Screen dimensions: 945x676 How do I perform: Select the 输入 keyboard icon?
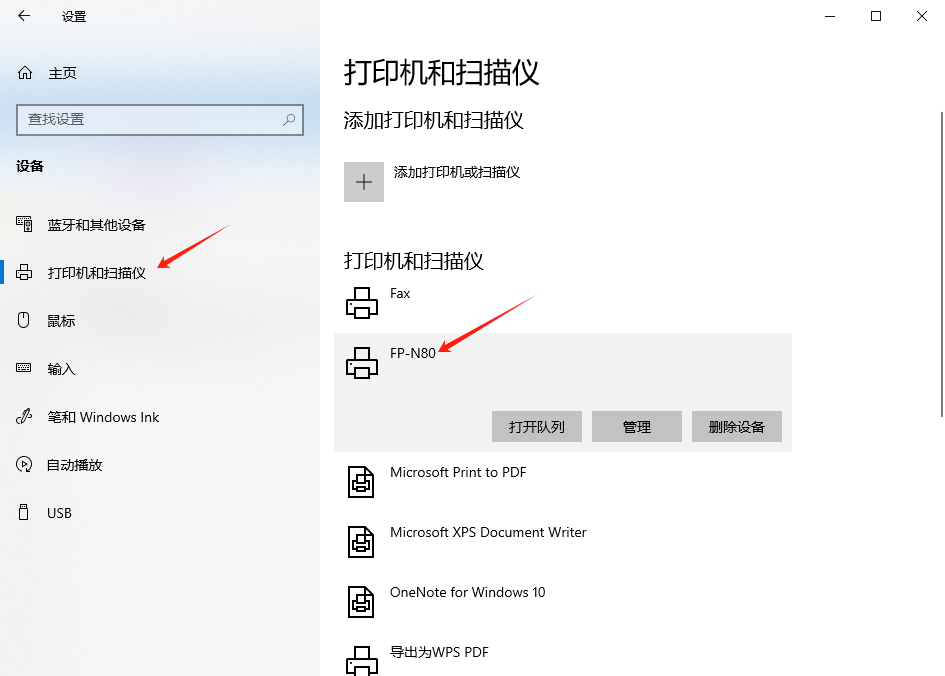pos(24,368)
